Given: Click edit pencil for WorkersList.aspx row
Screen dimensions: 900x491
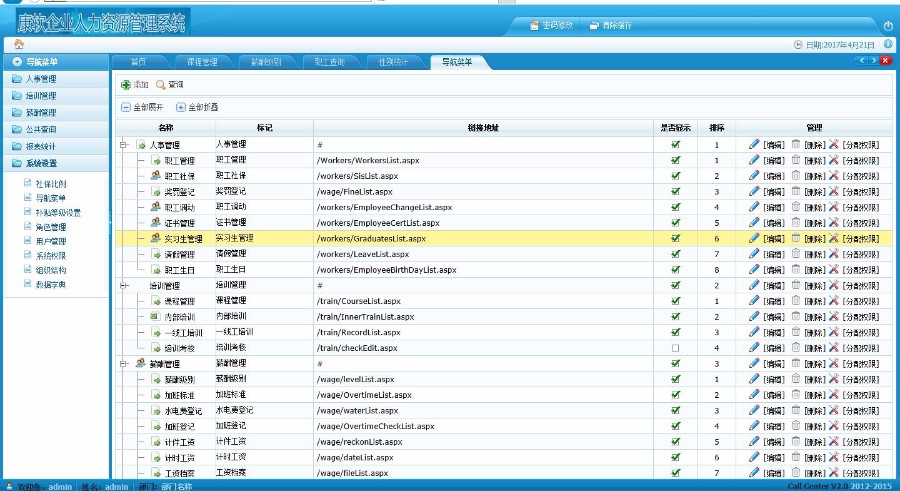Looking at the screenshot, I should [x=754, y=160].
